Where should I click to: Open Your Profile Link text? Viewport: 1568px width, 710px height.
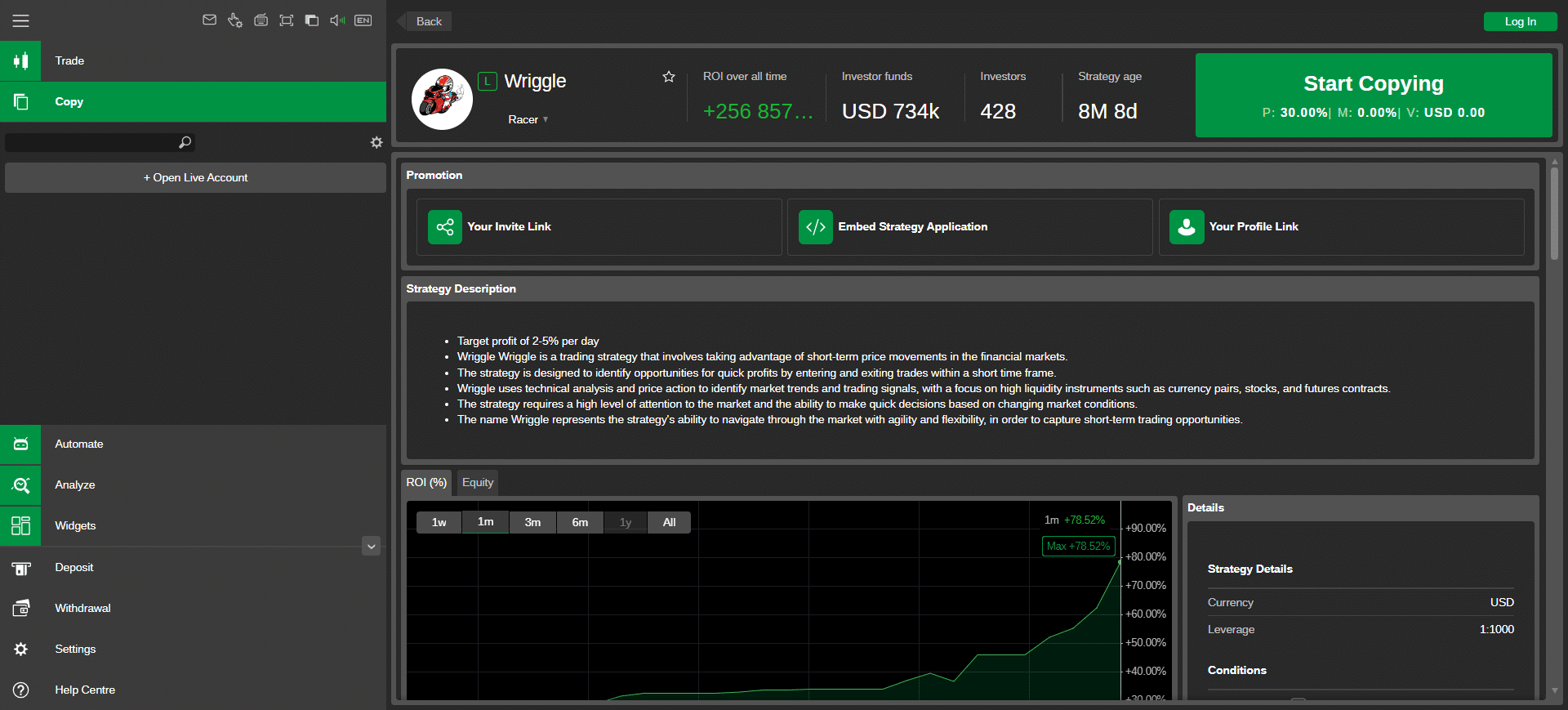(1254, 226)
